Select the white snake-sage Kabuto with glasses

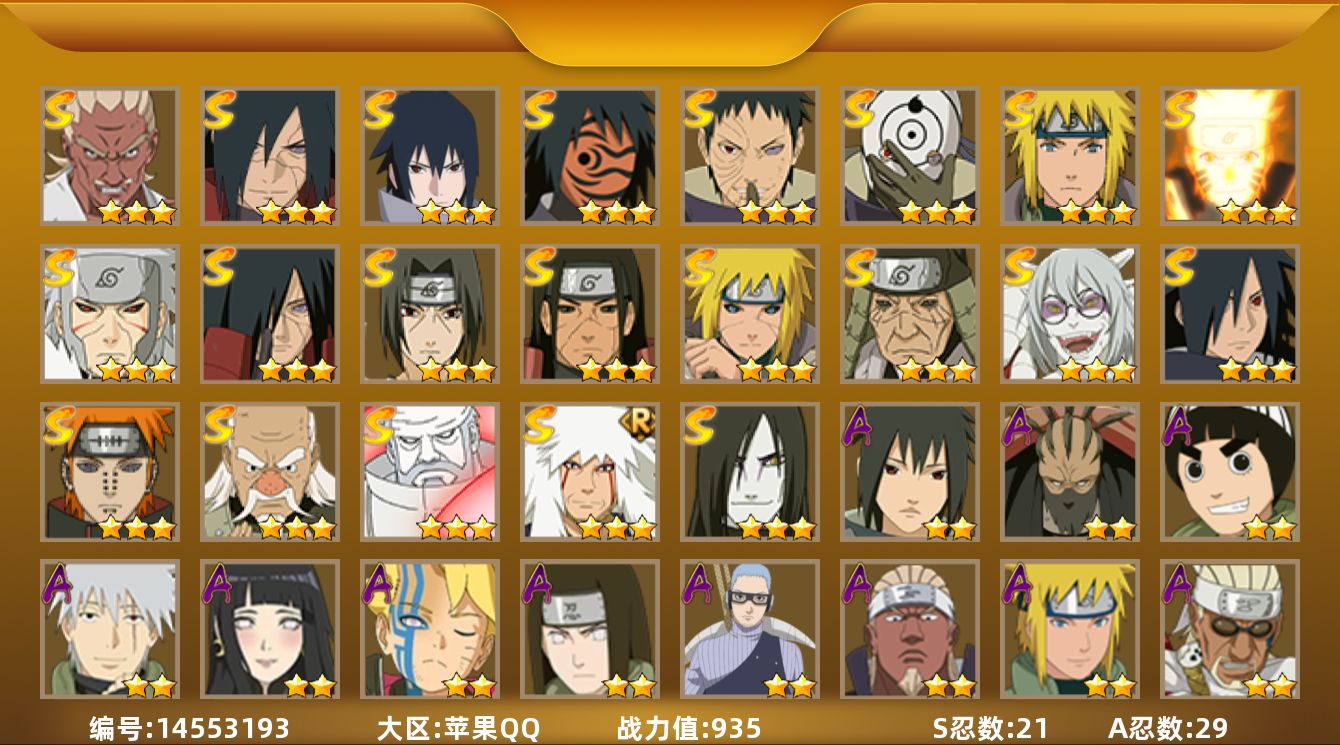tap(1070, 314)
